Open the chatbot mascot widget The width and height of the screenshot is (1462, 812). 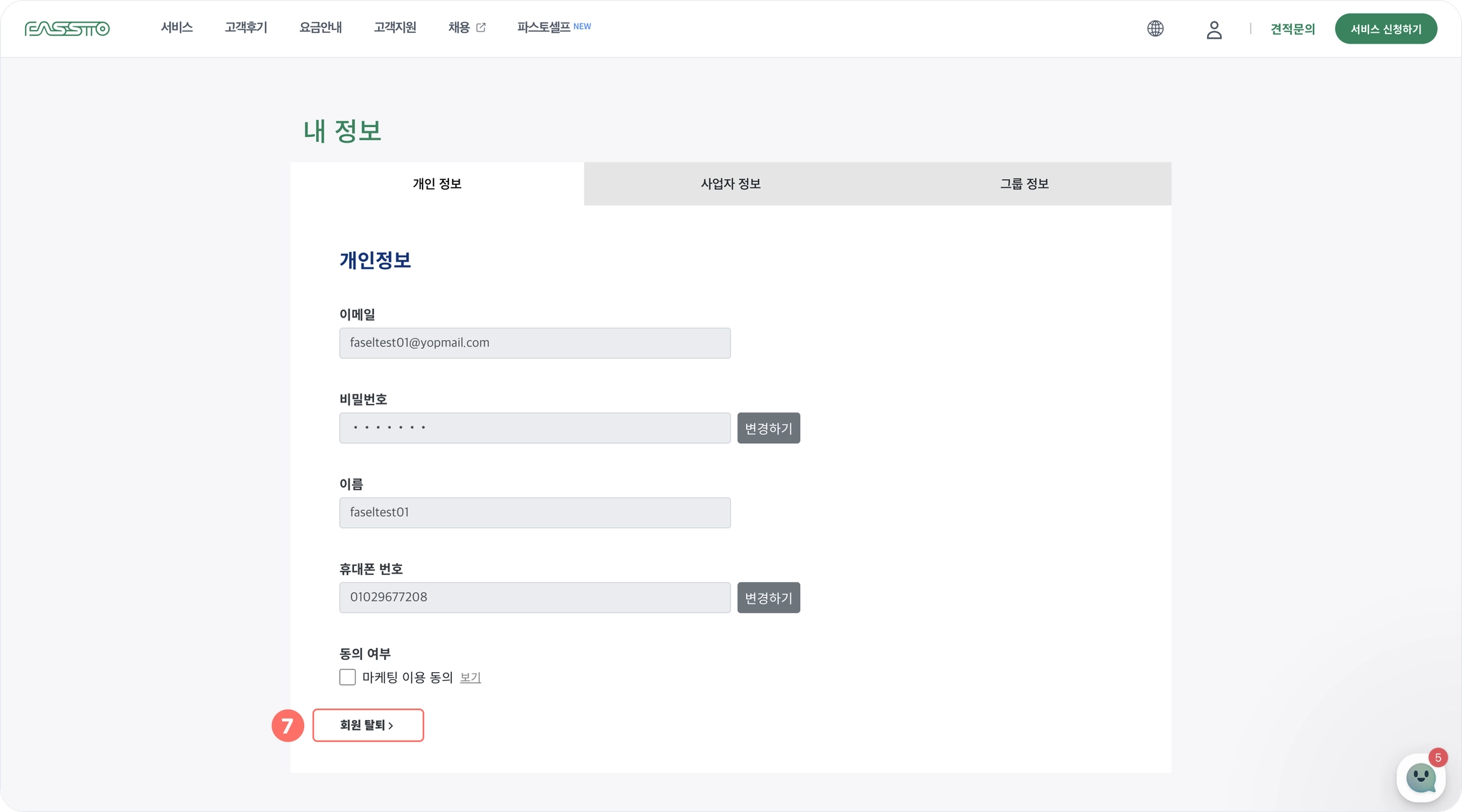pos(1420,778)
